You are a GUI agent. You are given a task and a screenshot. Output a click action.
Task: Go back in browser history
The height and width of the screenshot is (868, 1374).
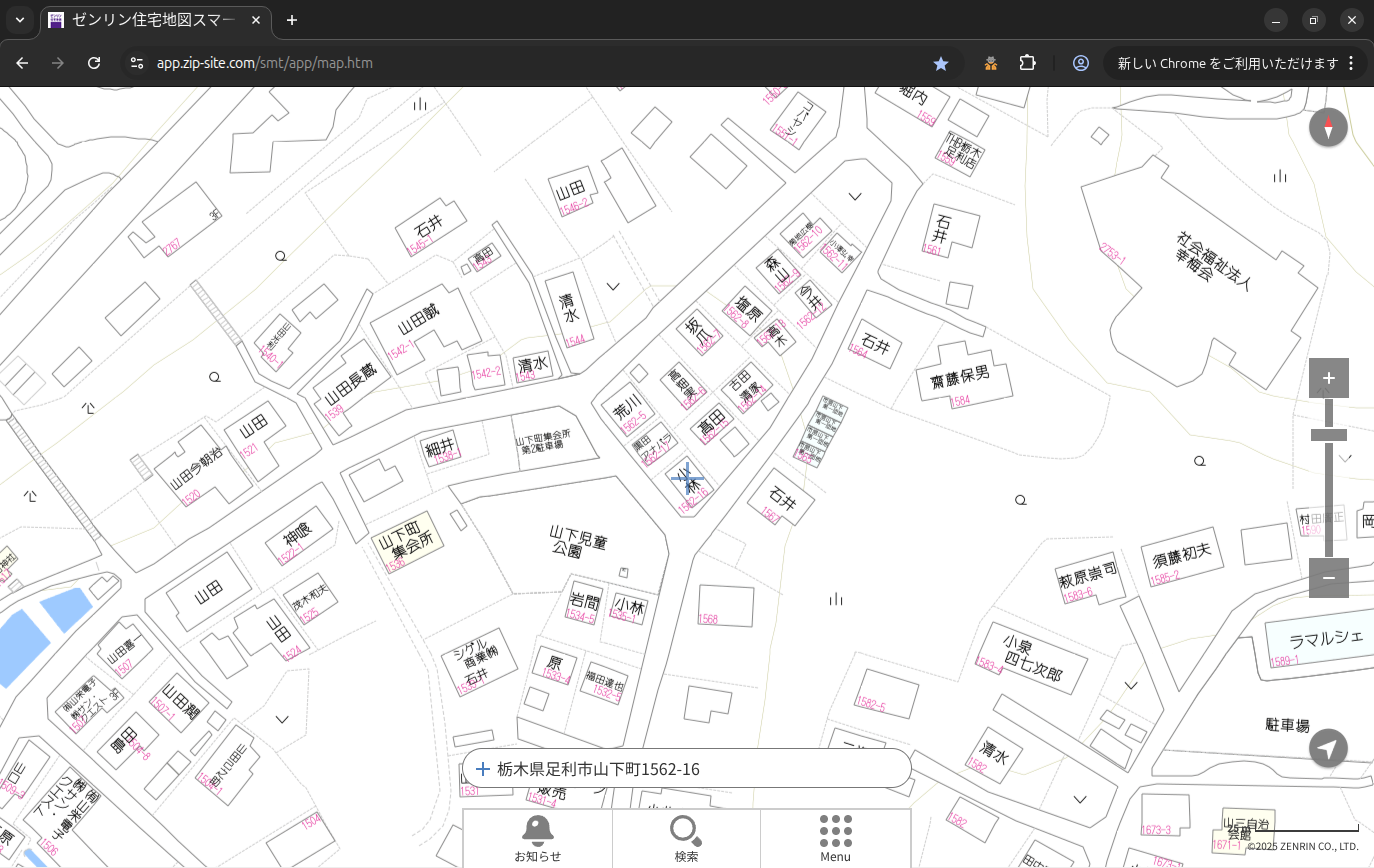22,63
